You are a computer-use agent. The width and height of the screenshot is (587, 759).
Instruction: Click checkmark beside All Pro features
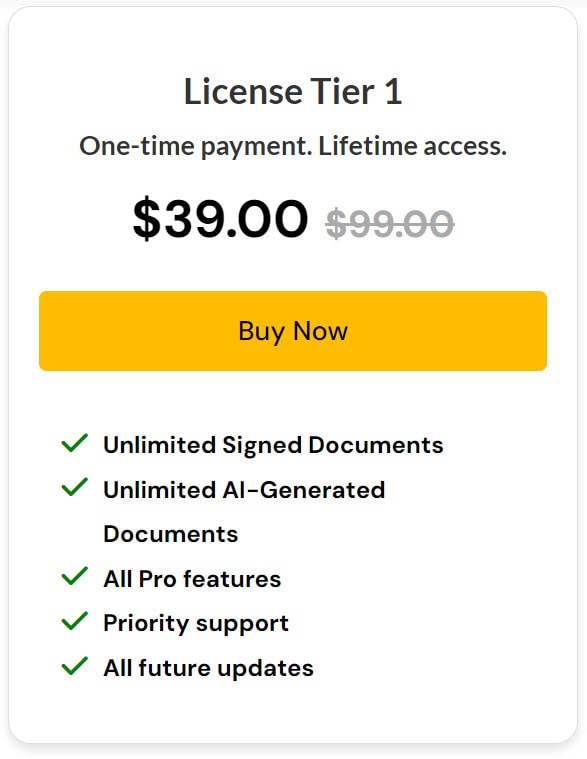[x=75, y=576]
